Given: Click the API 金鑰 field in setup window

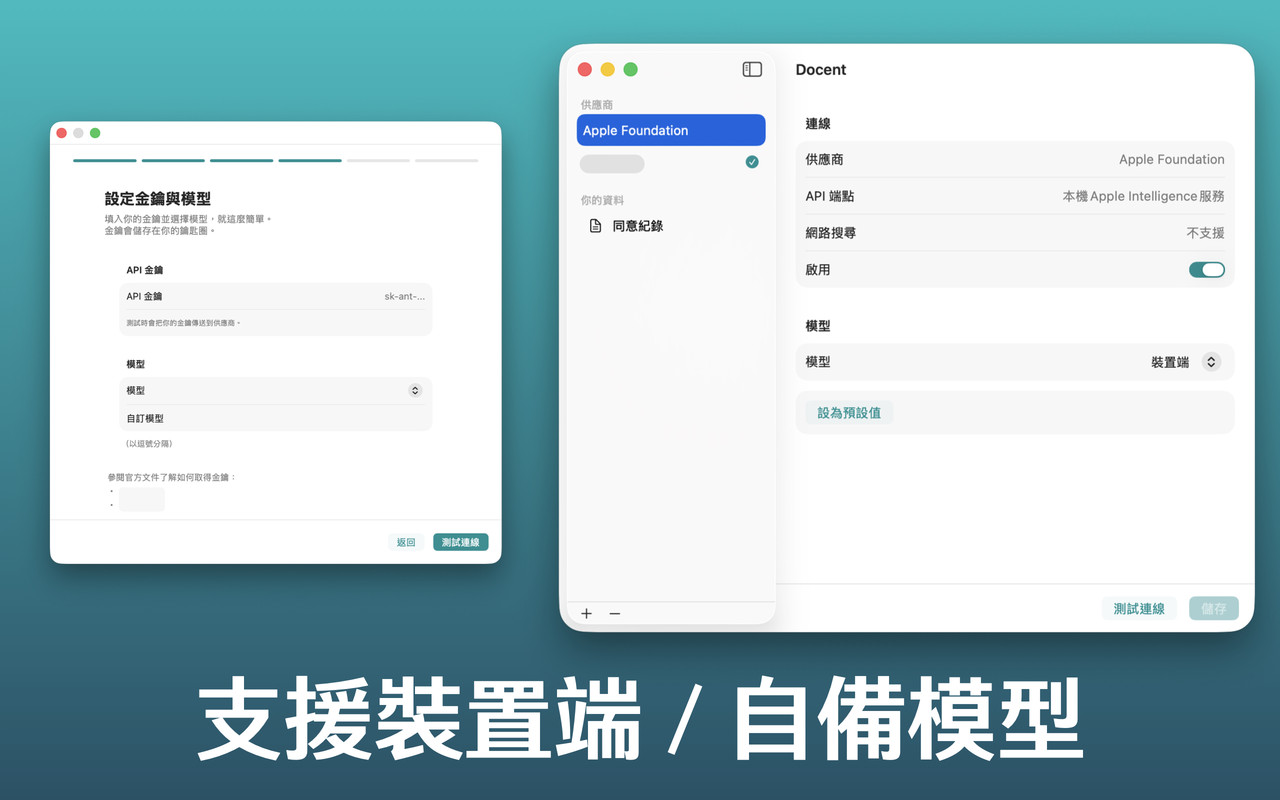Looking at the screenshot, I should click(x=275, y=296).
